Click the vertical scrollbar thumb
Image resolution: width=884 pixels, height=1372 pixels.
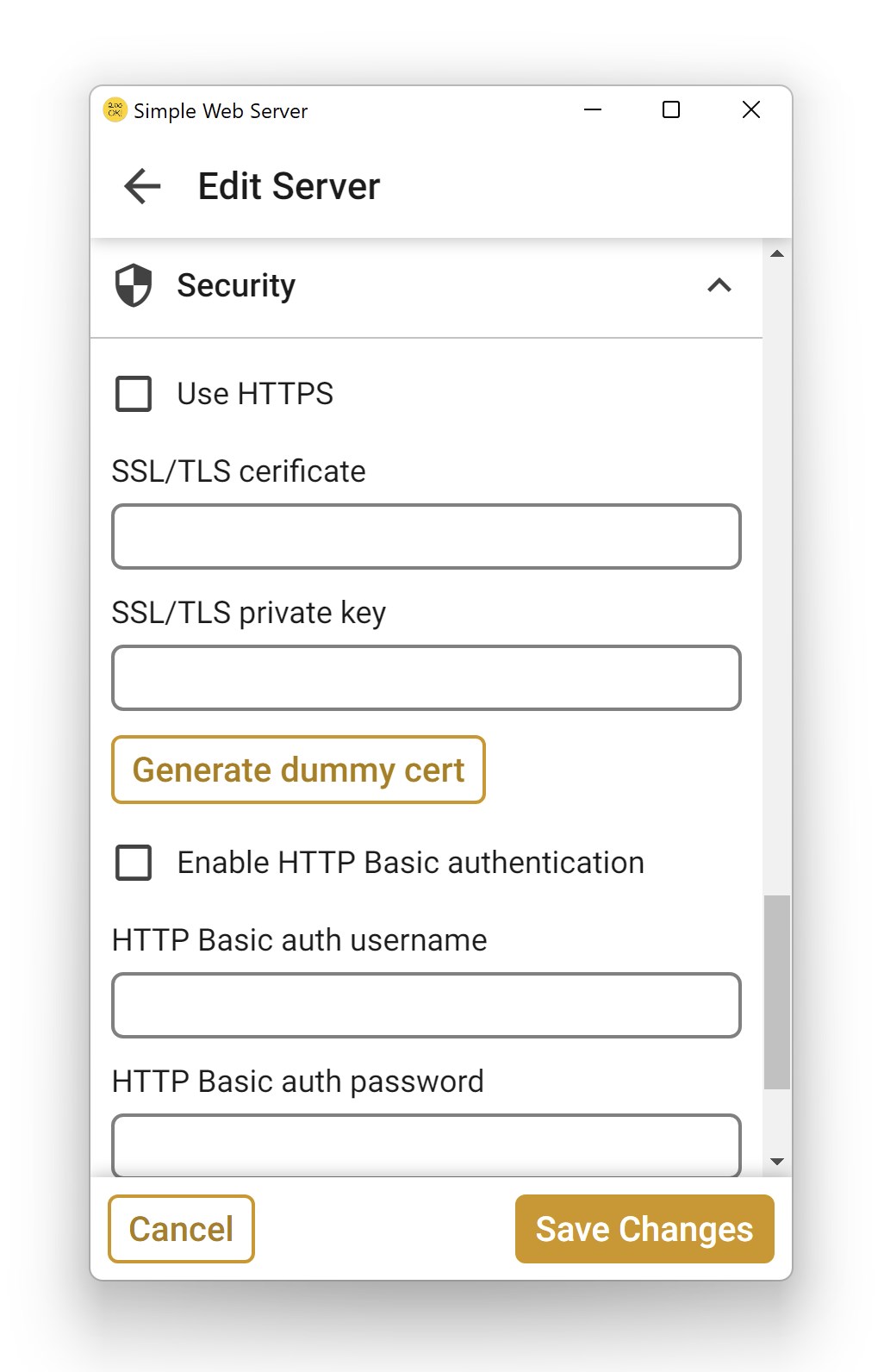pyautogui.click(x=777, y=992)
